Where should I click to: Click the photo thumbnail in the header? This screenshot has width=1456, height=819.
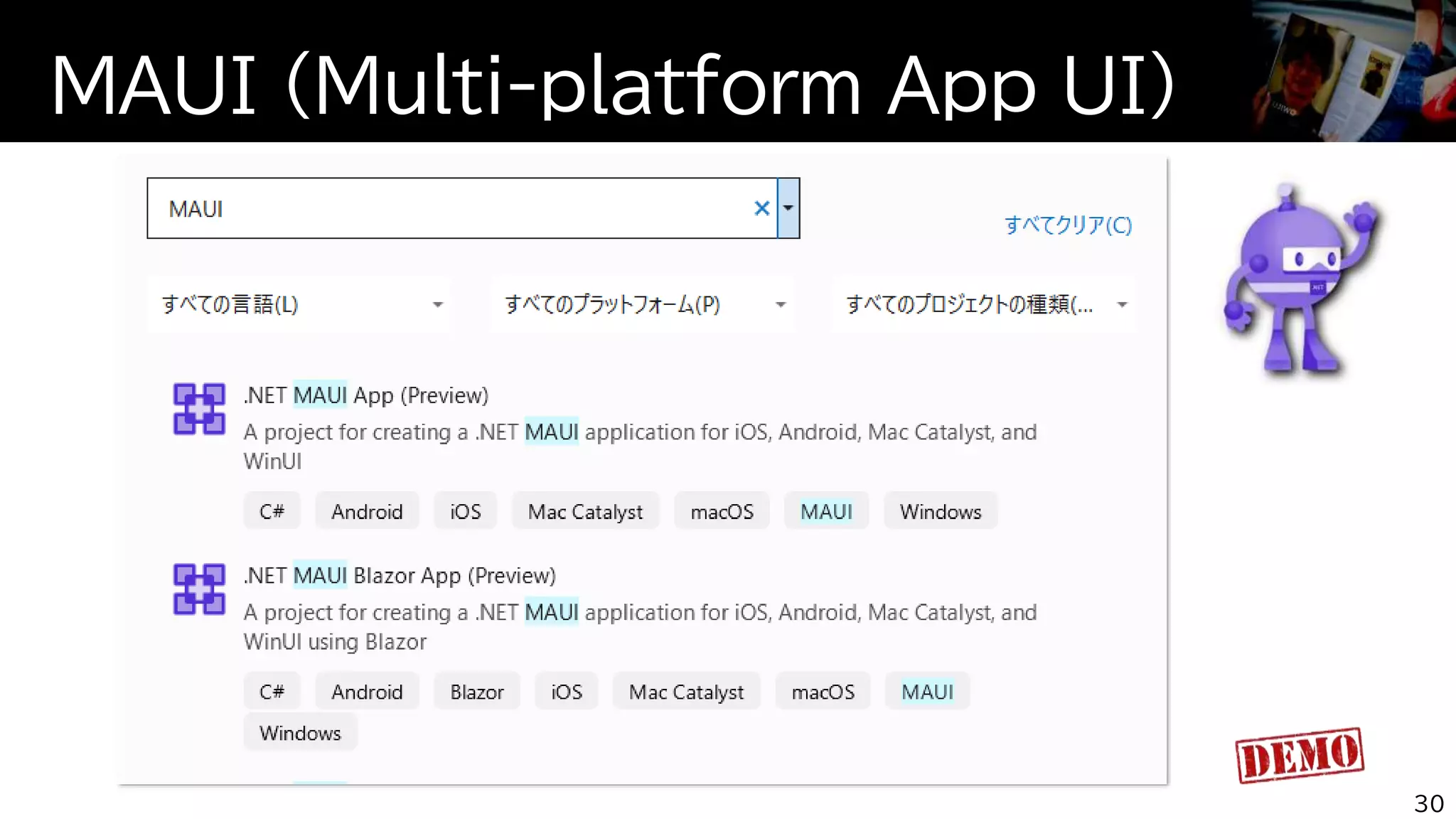coord(1354,71)
